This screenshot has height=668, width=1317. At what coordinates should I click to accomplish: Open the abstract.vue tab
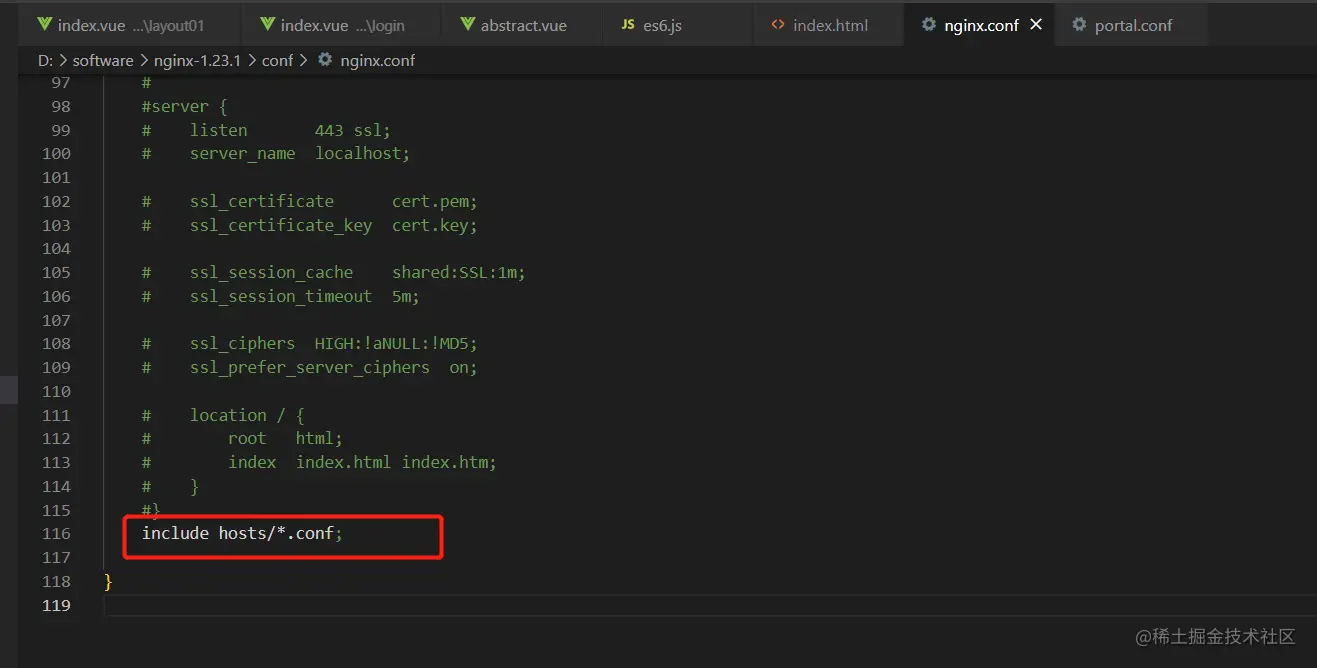coord(521,25)
